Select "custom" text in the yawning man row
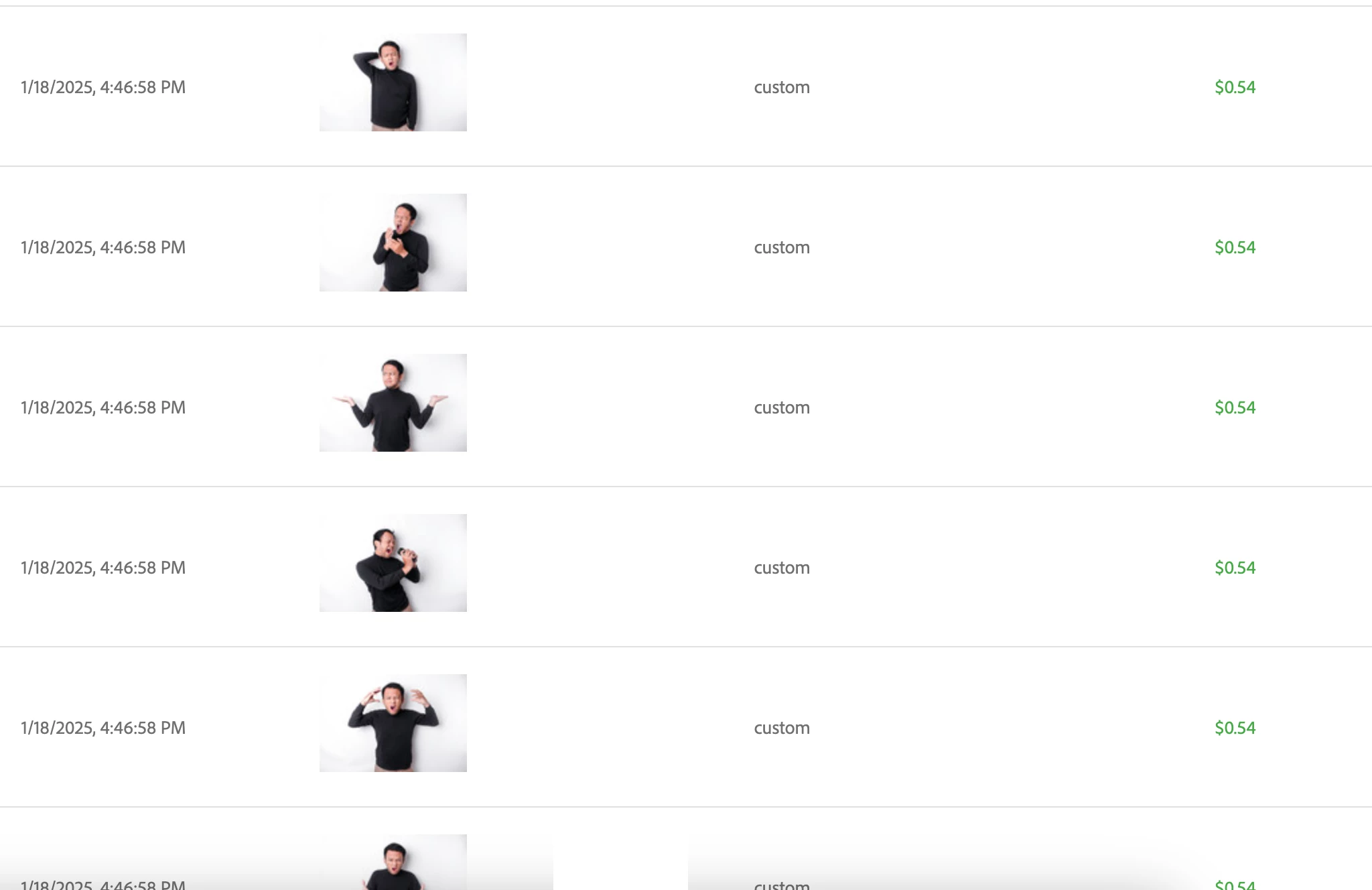Image resolution: width=1372 pixels, height=890 pixels. (x=782, y=247)
